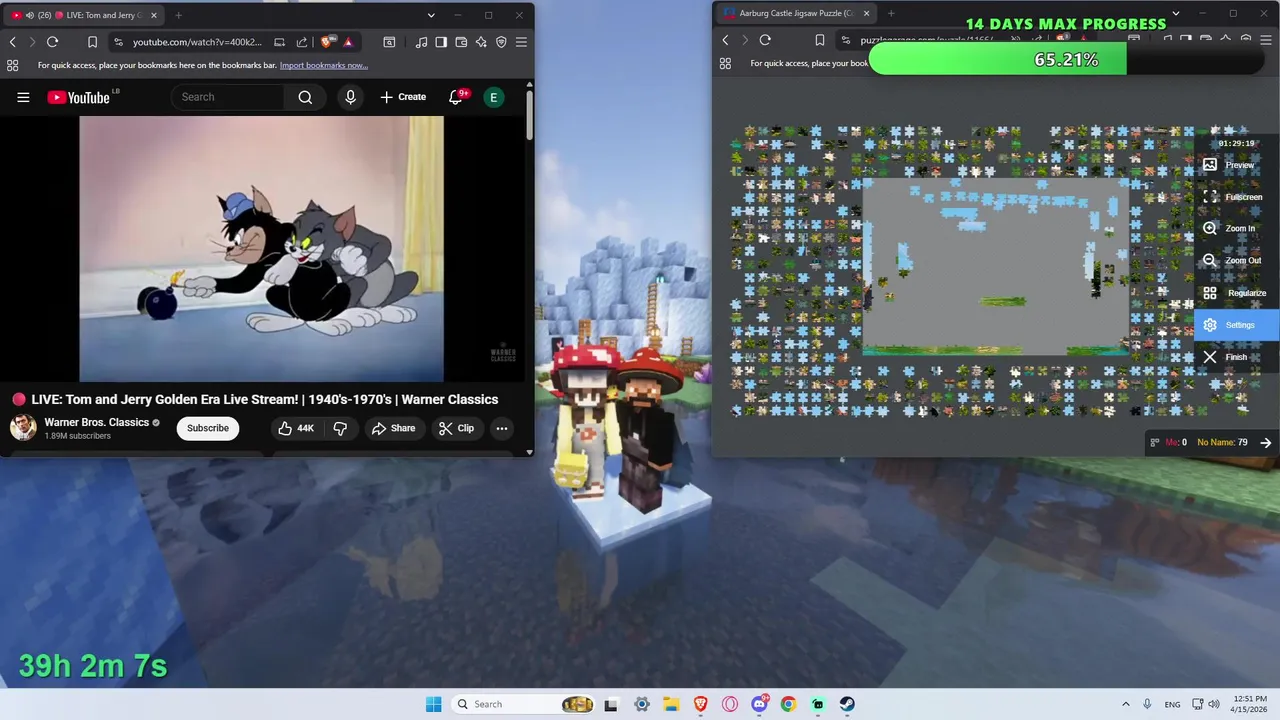Click the YouTube search magnifier button

tap(305, 97)
